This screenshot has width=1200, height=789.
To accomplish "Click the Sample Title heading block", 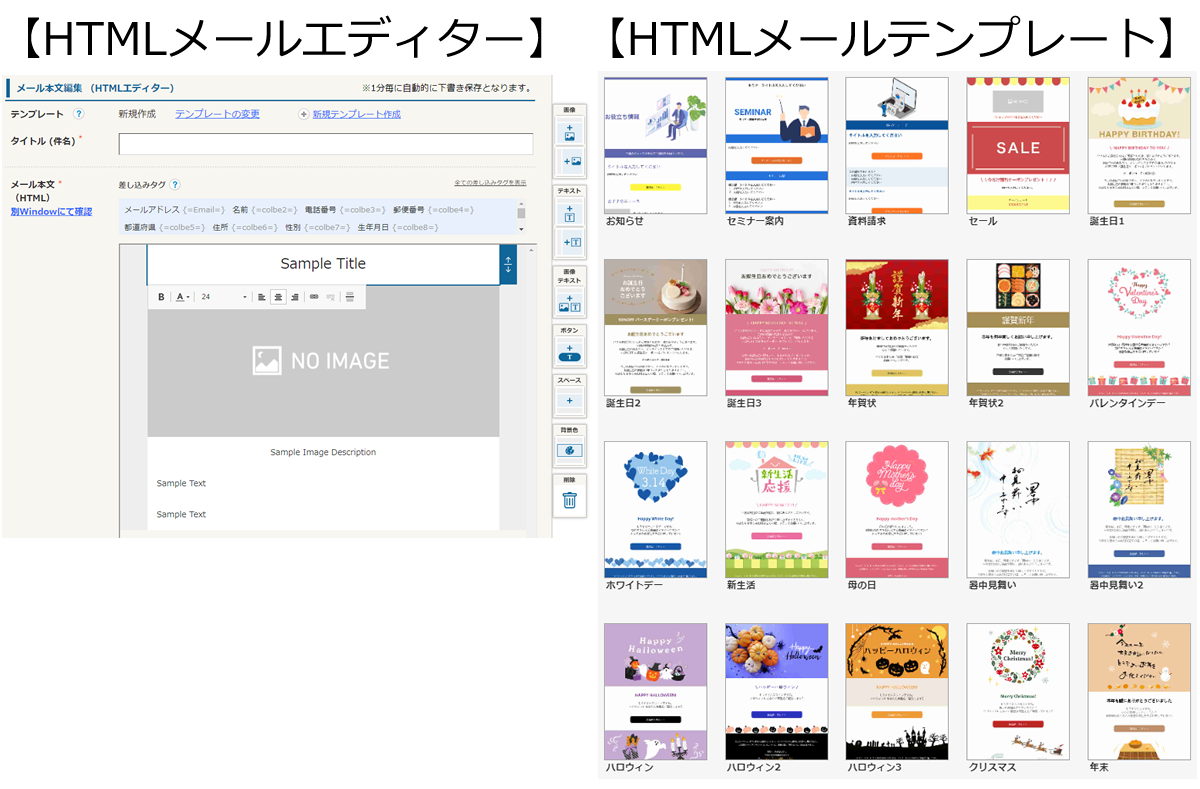I will pos(323,264).
